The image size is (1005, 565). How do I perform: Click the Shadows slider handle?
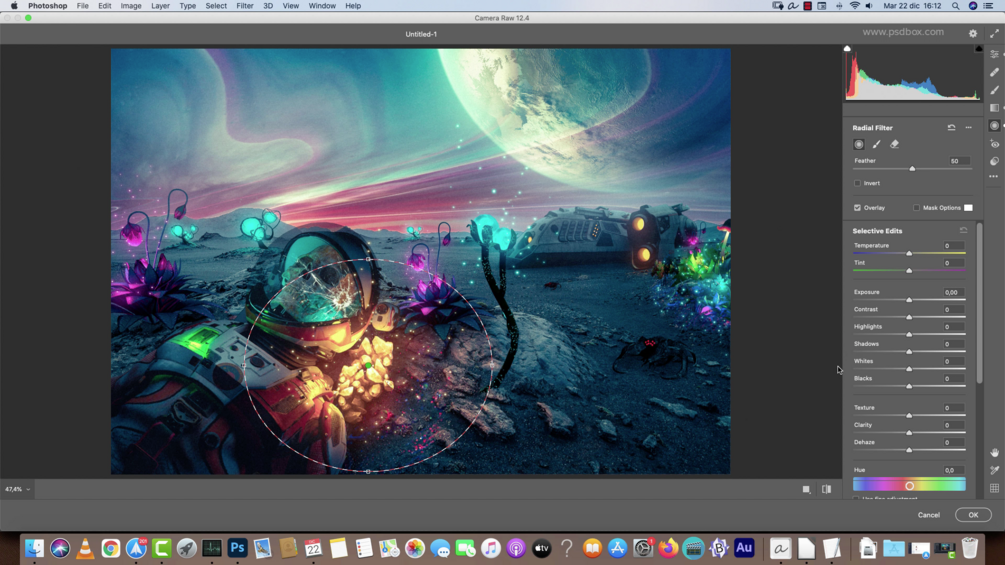point(909,352)
